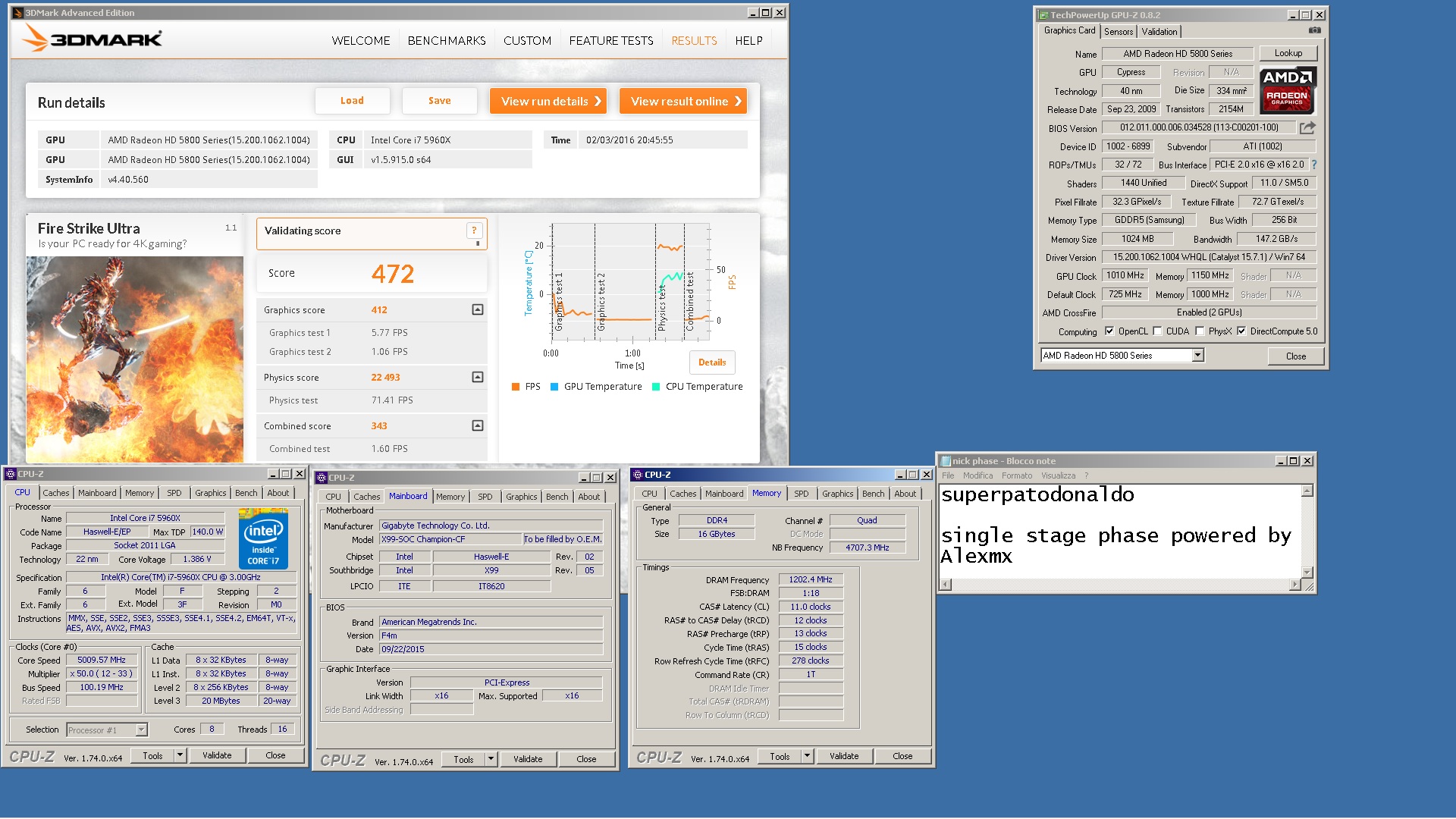Screen dimensions: 1456x819
Task: Toggle the DirectCompute 5.0 checkbox
Action: [1241, 331]
